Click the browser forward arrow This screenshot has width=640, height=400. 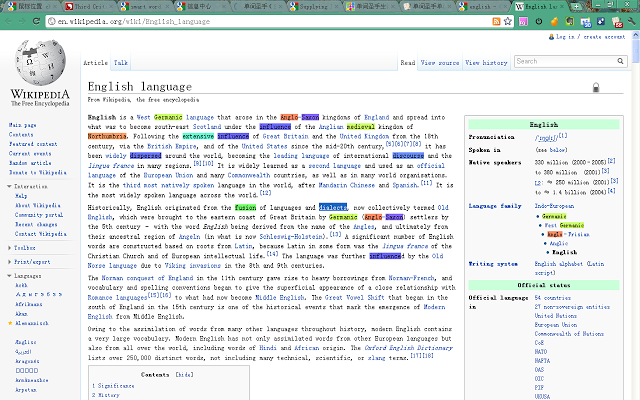click(22, 21)
